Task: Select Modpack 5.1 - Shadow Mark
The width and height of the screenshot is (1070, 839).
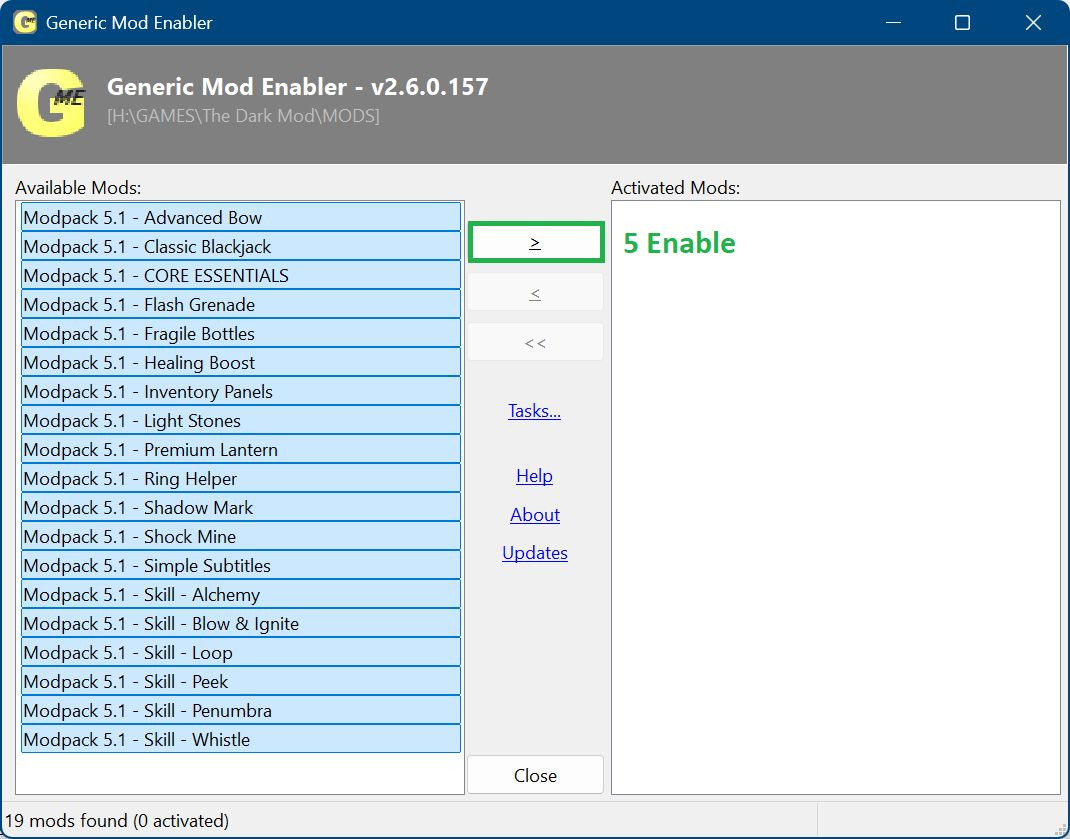Action: [x=241, y=507]
